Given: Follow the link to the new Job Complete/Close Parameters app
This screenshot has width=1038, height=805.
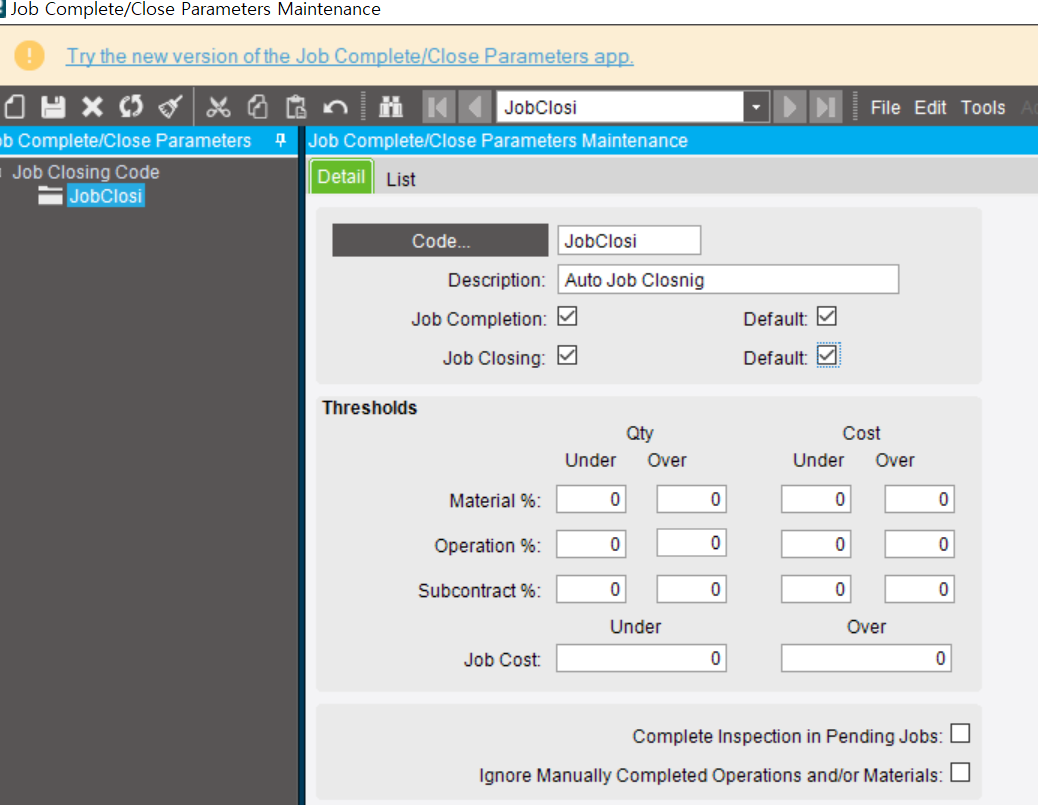Looking at the screenshot, I should point(350,56).
